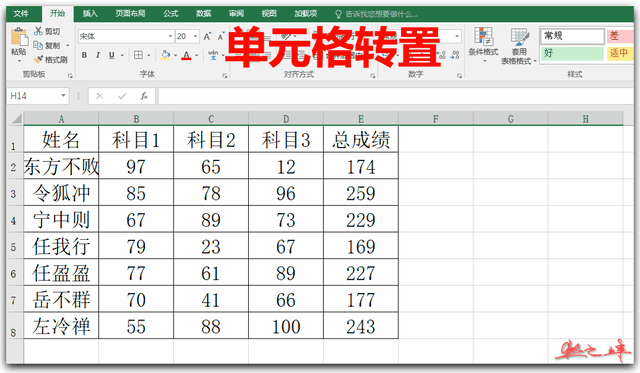Viewport: 640px width, 373px height.
Task: Open the 对齐方式 group dialog launcher
Action: point(373,75)
